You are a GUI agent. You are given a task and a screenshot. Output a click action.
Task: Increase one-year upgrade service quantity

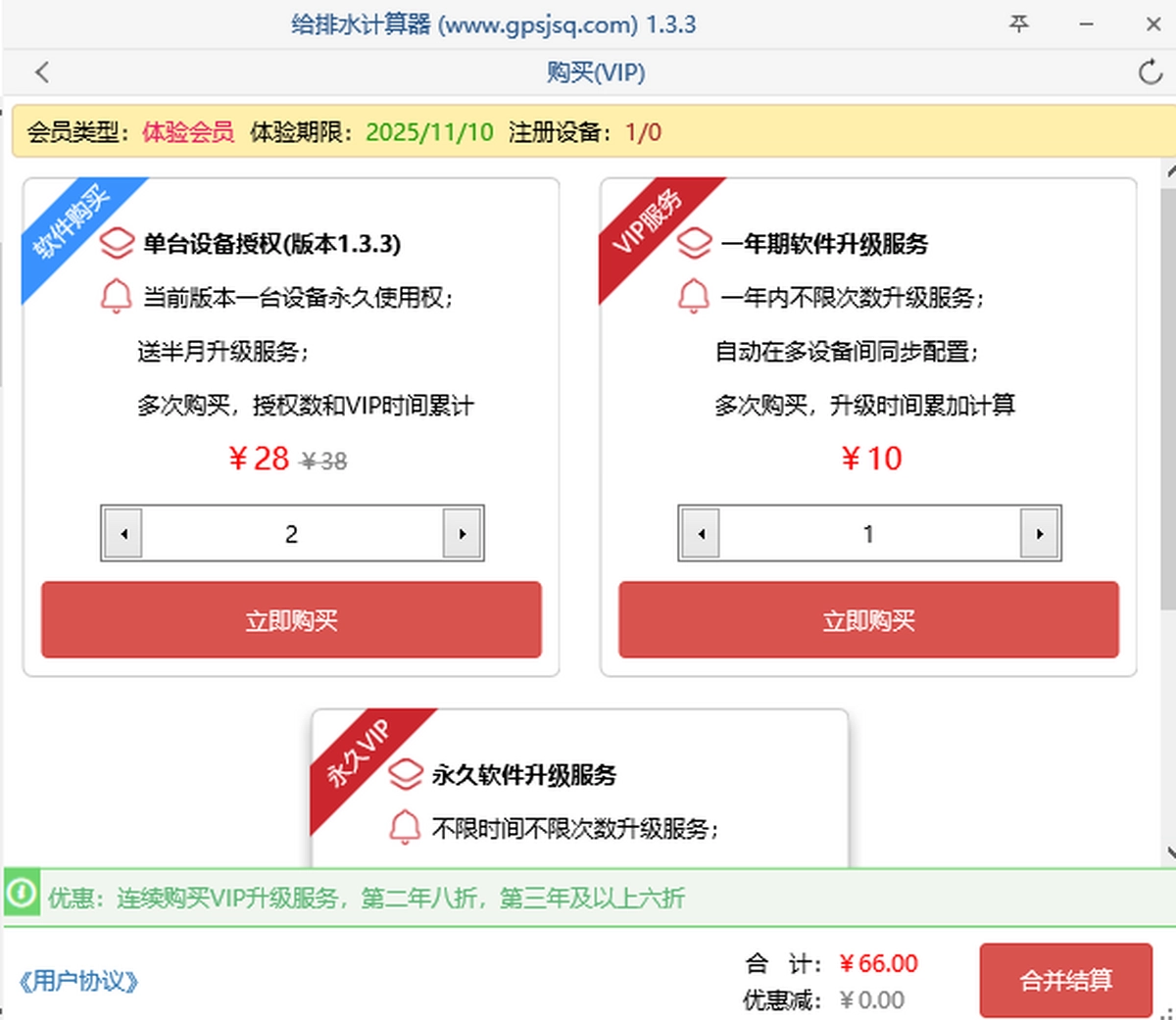[1039, 534]
